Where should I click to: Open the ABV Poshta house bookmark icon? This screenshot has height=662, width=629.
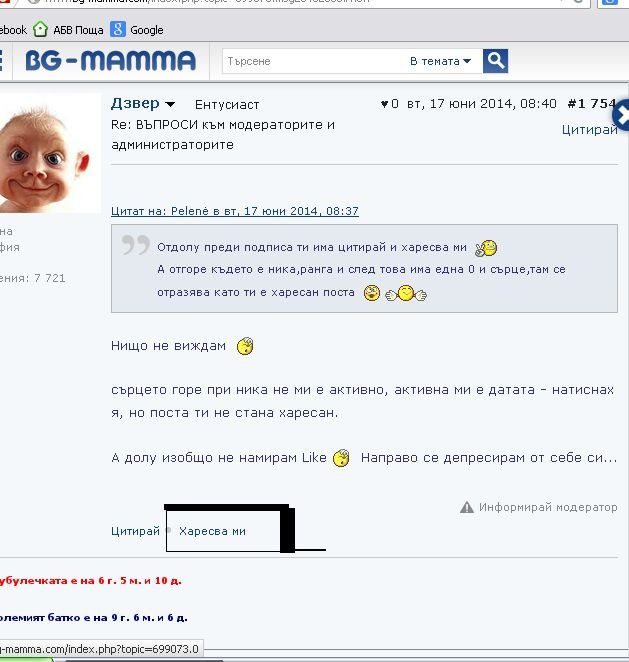tap(41, 30)
